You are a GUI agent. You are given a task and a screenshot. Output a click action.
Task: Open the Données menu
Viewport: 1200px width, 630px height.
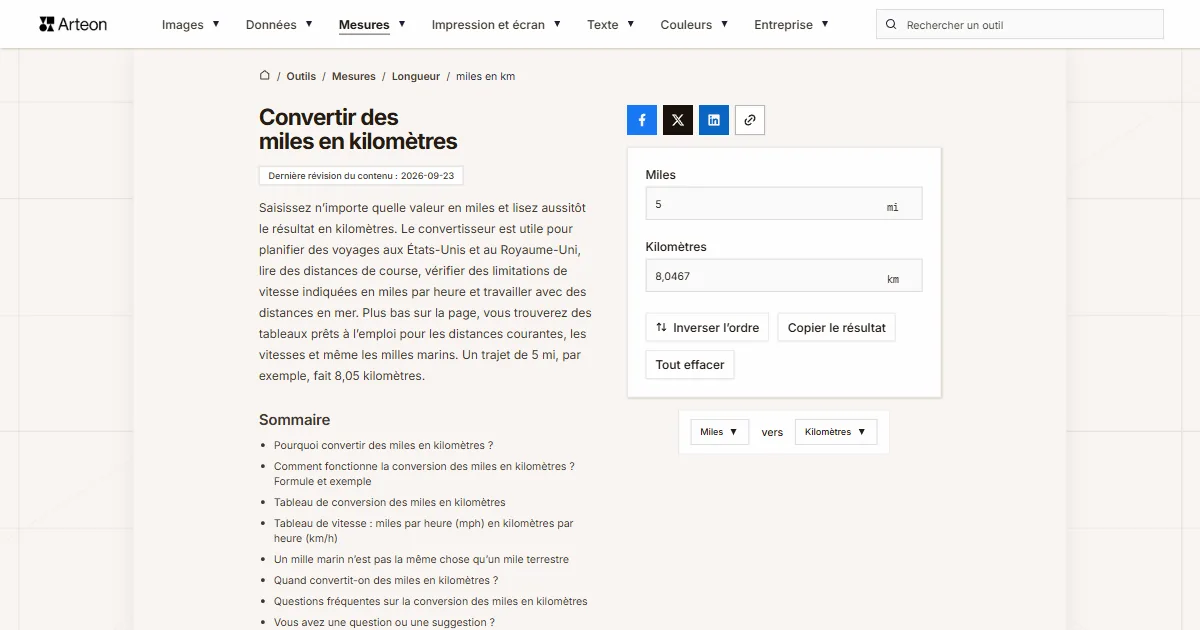(279, 25)
